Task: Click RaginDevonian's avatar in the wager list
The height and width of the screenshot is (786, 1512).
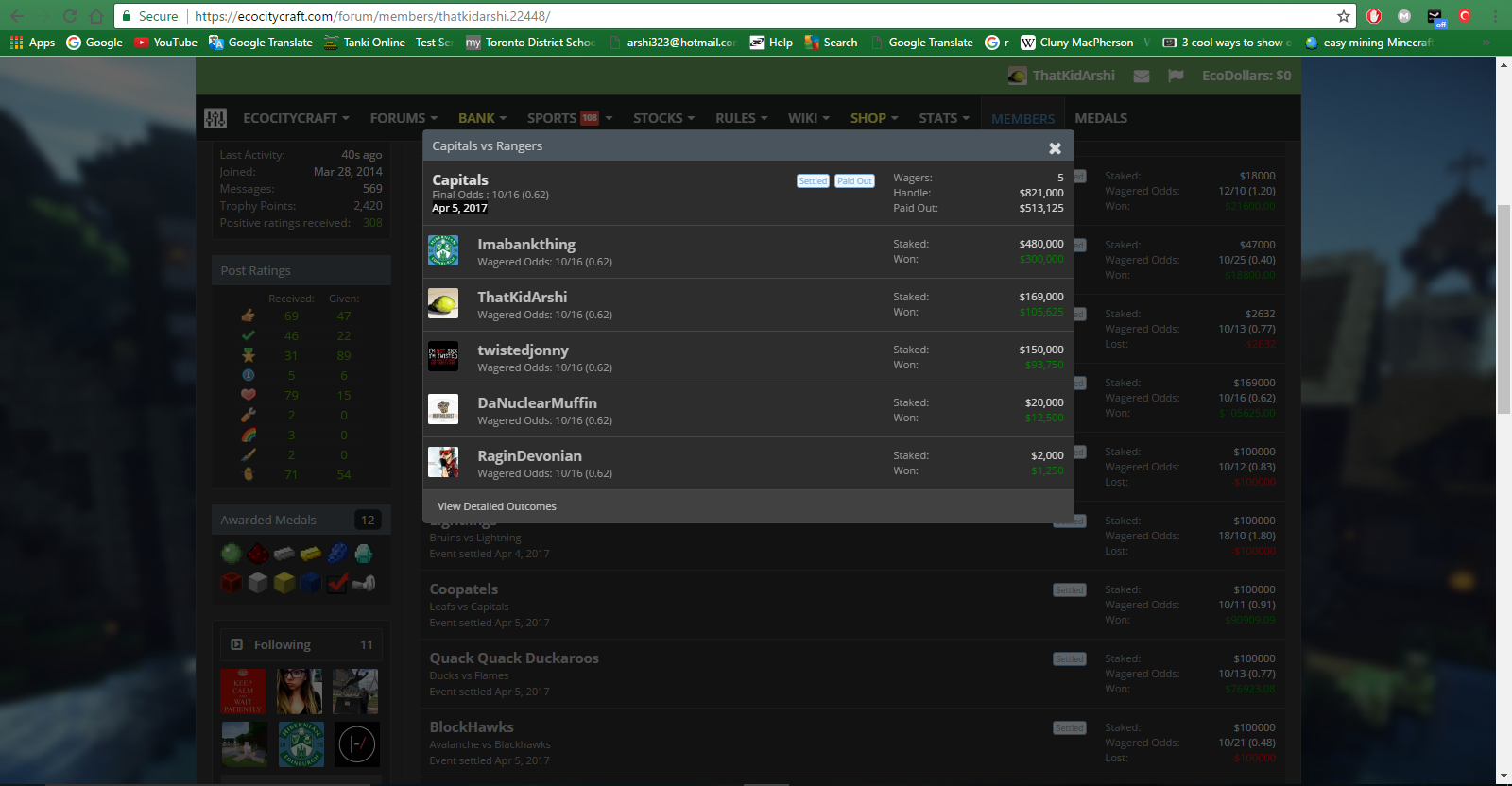Action: tap(443, 462)
